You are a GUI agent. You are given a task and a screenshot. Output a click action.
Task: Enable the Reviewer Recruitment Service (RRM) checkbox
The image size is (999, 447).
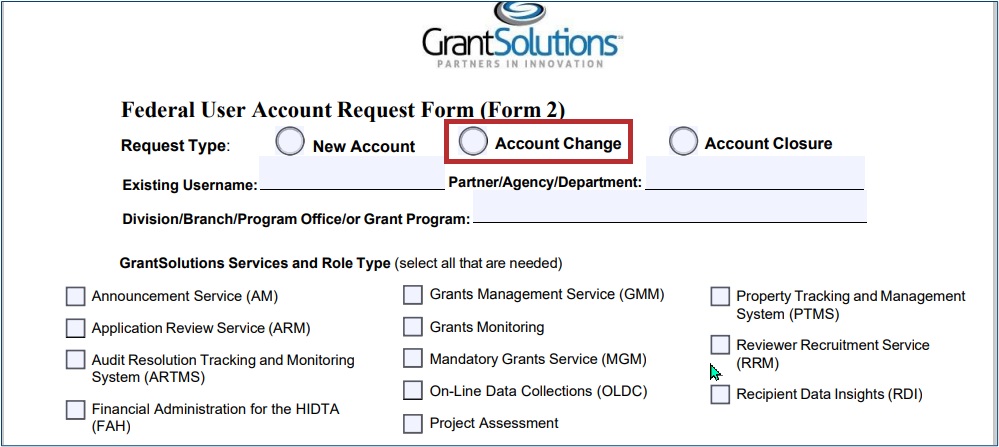(720, 345)
